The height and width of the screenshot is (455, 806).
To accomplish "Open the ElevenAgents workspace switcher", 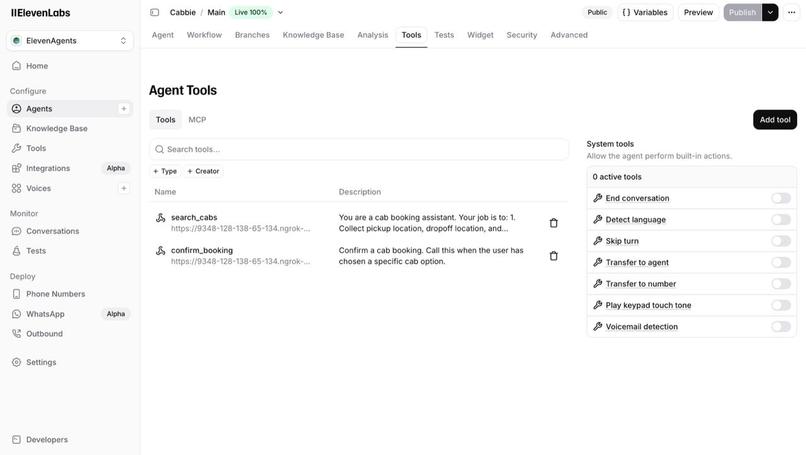I will click(70, 41).
